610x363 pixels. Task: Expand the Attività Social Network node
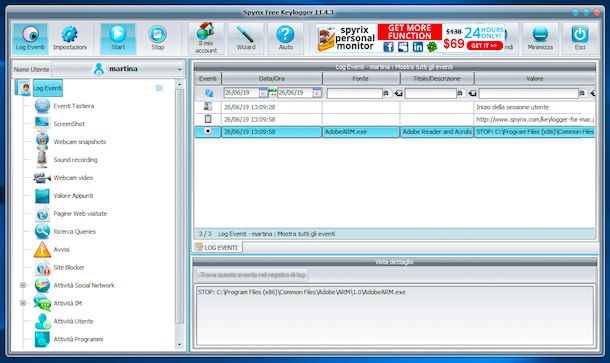(23, 285)
